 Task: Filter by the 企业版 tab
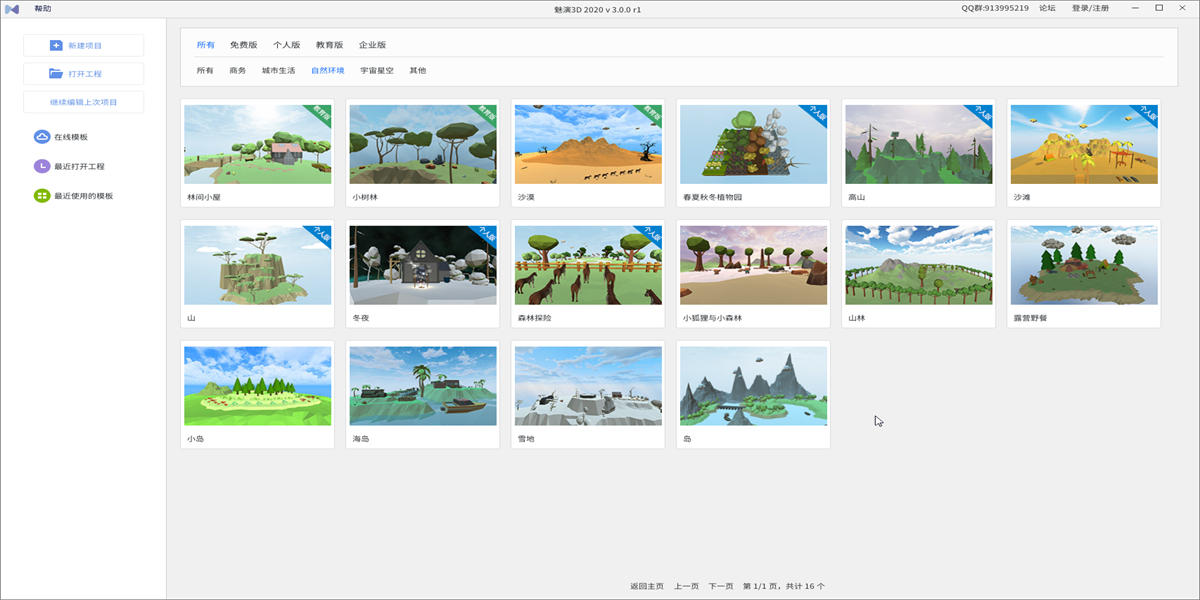click(x=372, y=45)
